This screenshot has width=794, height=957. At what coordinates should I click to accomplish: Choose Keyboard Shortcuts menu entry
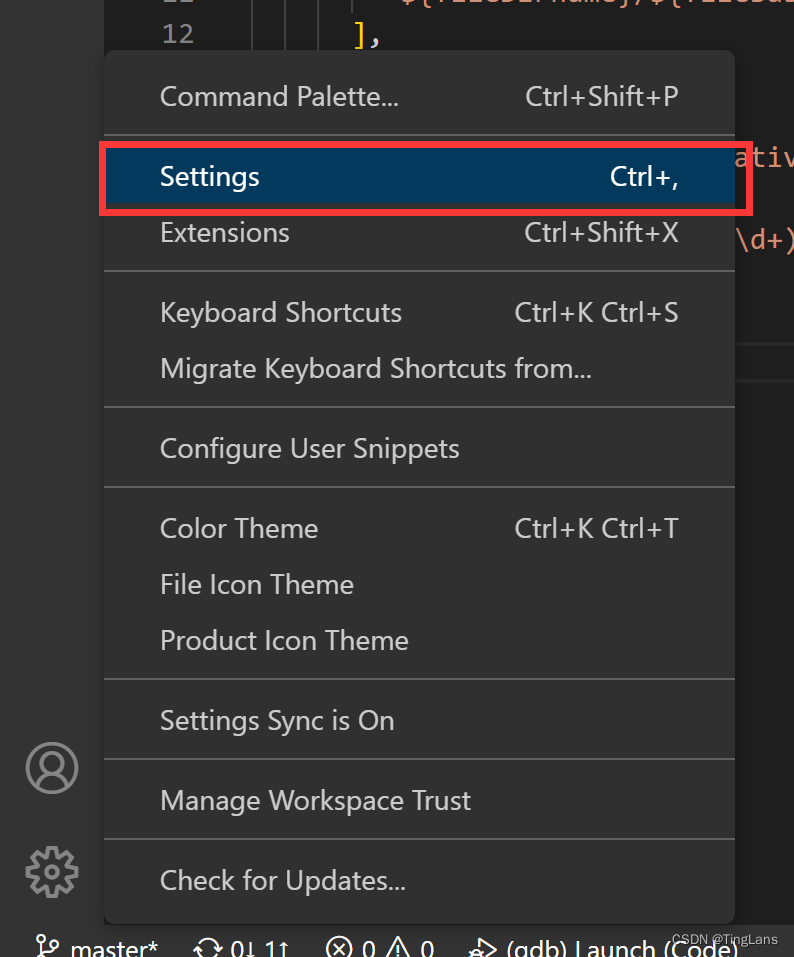point(419,312)
